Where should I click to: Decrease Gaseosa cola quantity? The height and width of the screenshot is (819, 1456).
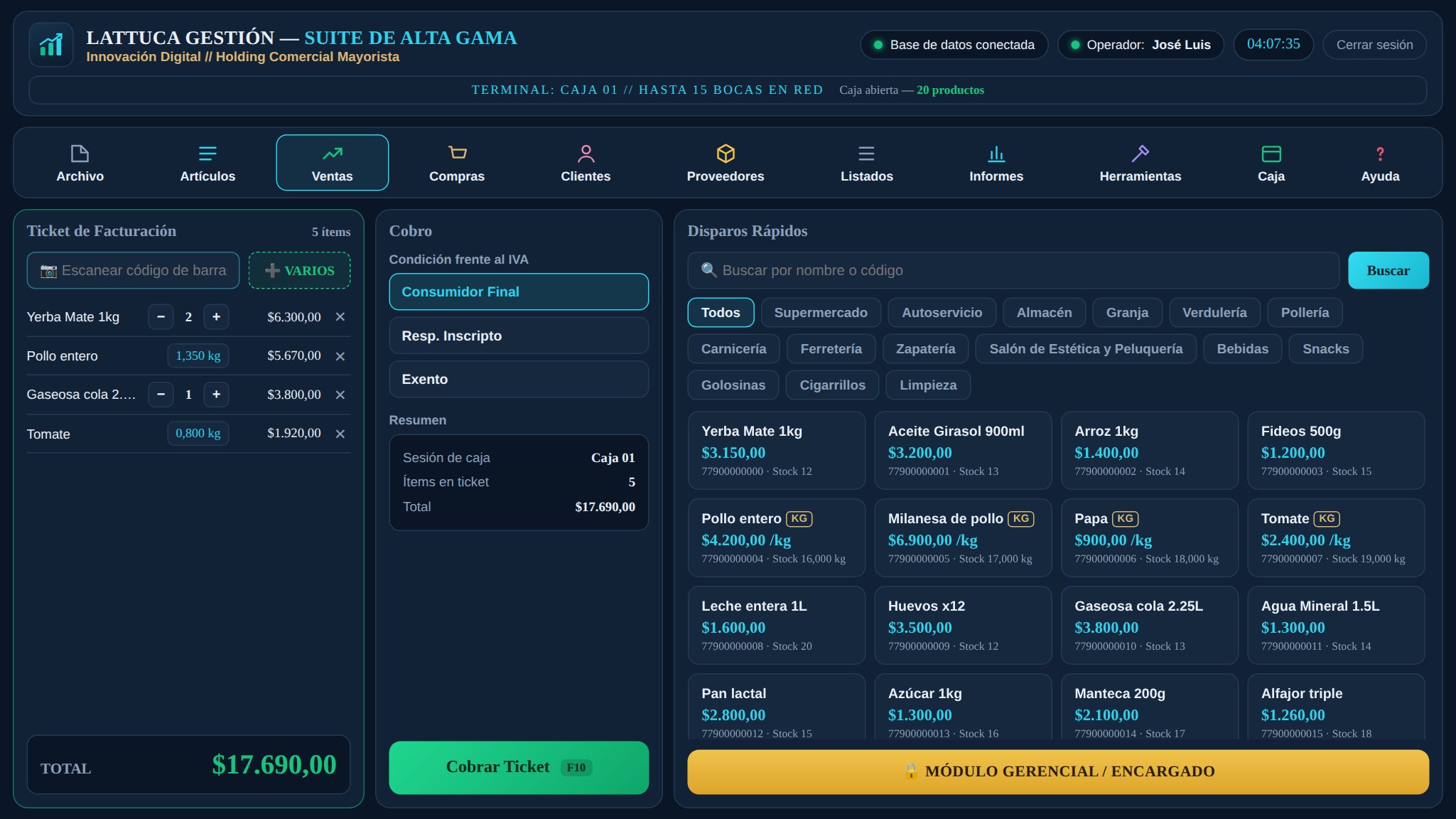click(161, 395)
